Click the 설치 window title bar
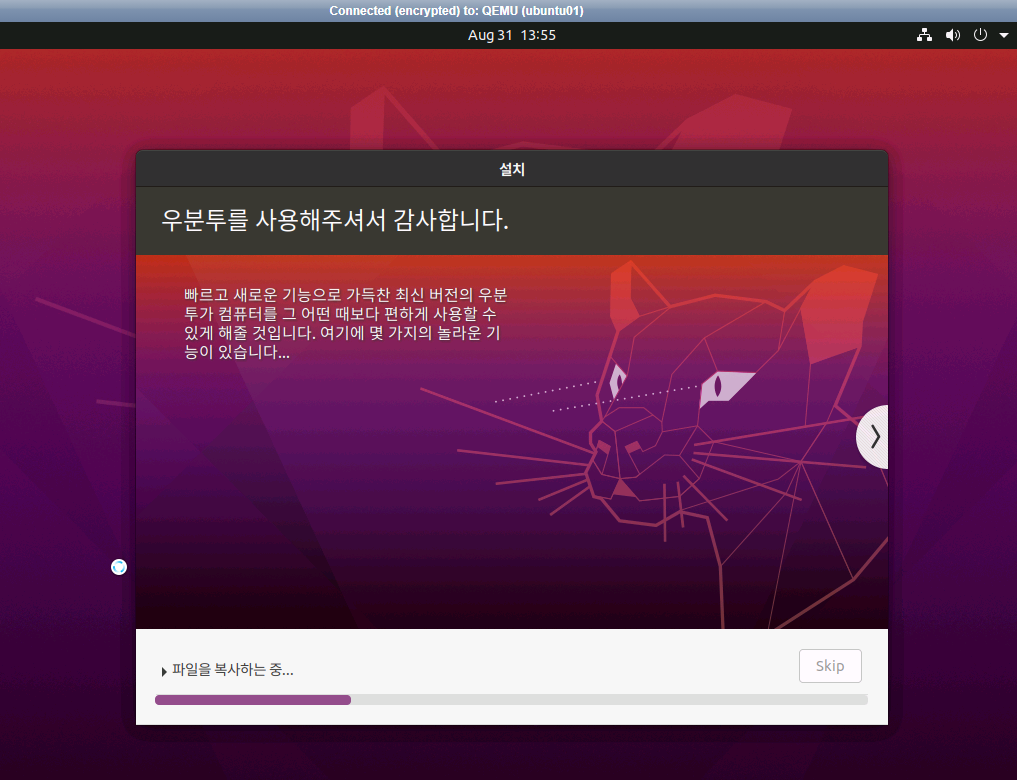This screenshot has width=1017, height=780. (x=511, y=169)
